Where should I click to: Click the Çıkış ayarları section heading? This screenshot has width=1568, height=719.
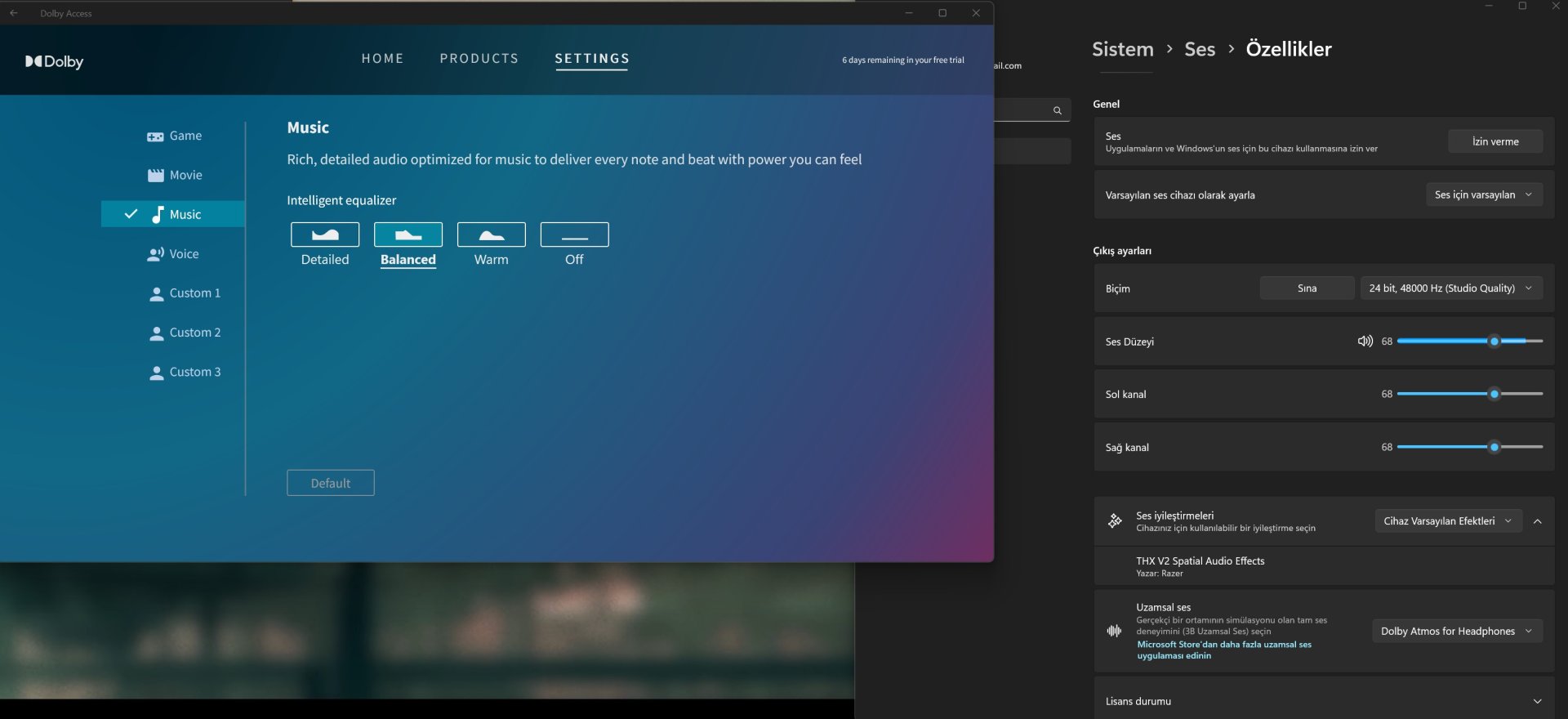(x=1122, y=251)
